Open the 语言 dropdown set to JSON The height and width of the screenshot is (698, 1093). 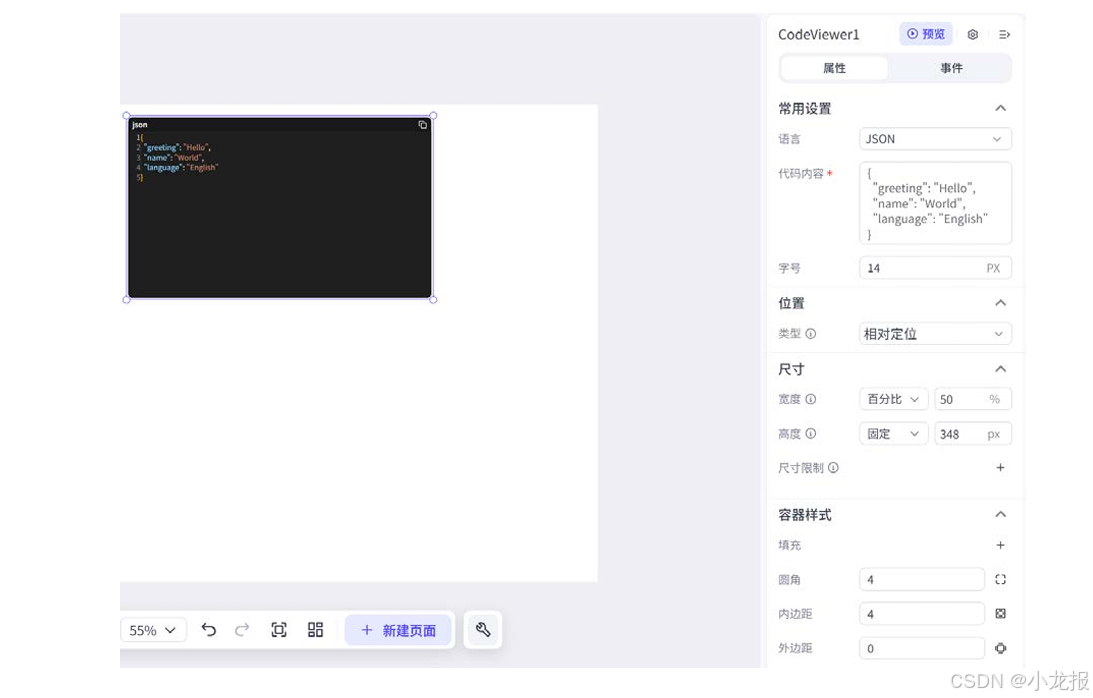pyautogui.click(x=934, y=138)
